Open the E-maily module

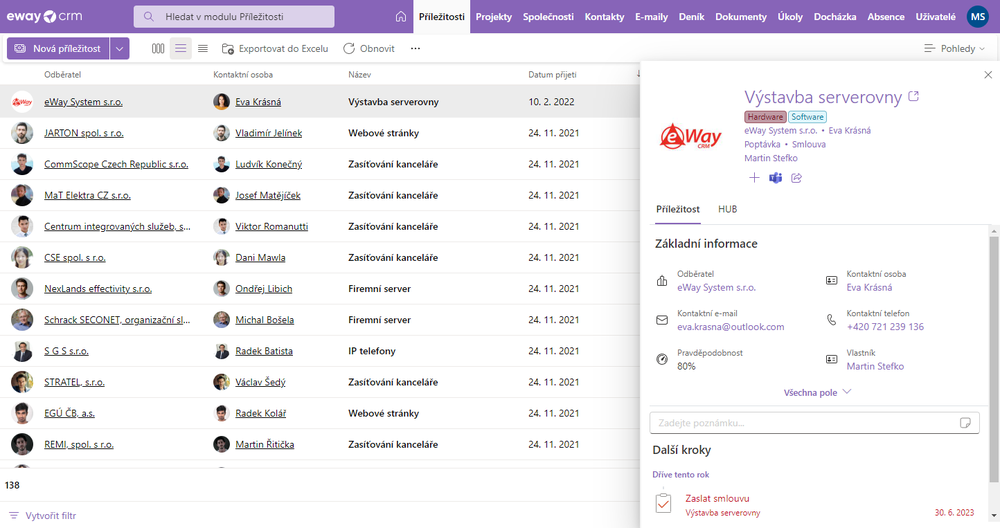pos(651,17)
